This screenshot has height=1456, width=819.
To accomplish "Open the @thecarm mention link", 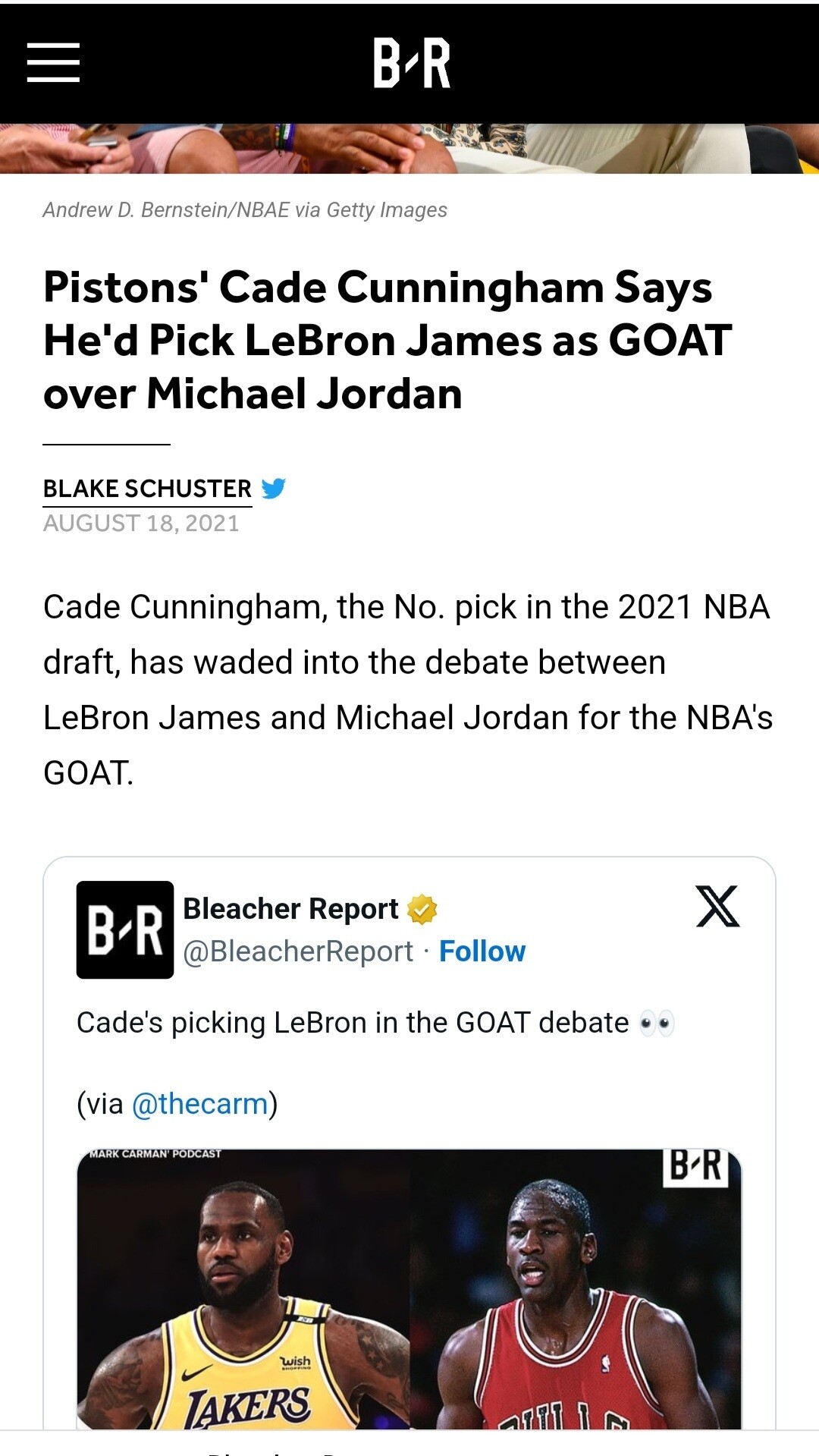I will pos(200,1104).
